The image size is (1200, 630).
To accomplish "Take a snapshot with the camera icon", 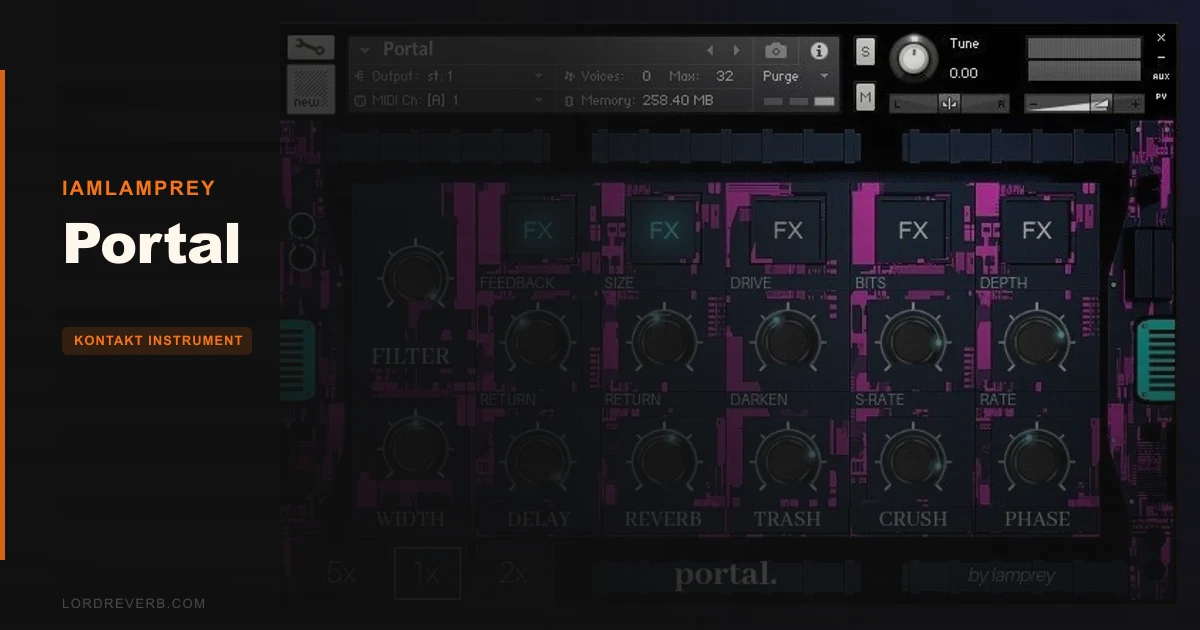I will [775, 50].
